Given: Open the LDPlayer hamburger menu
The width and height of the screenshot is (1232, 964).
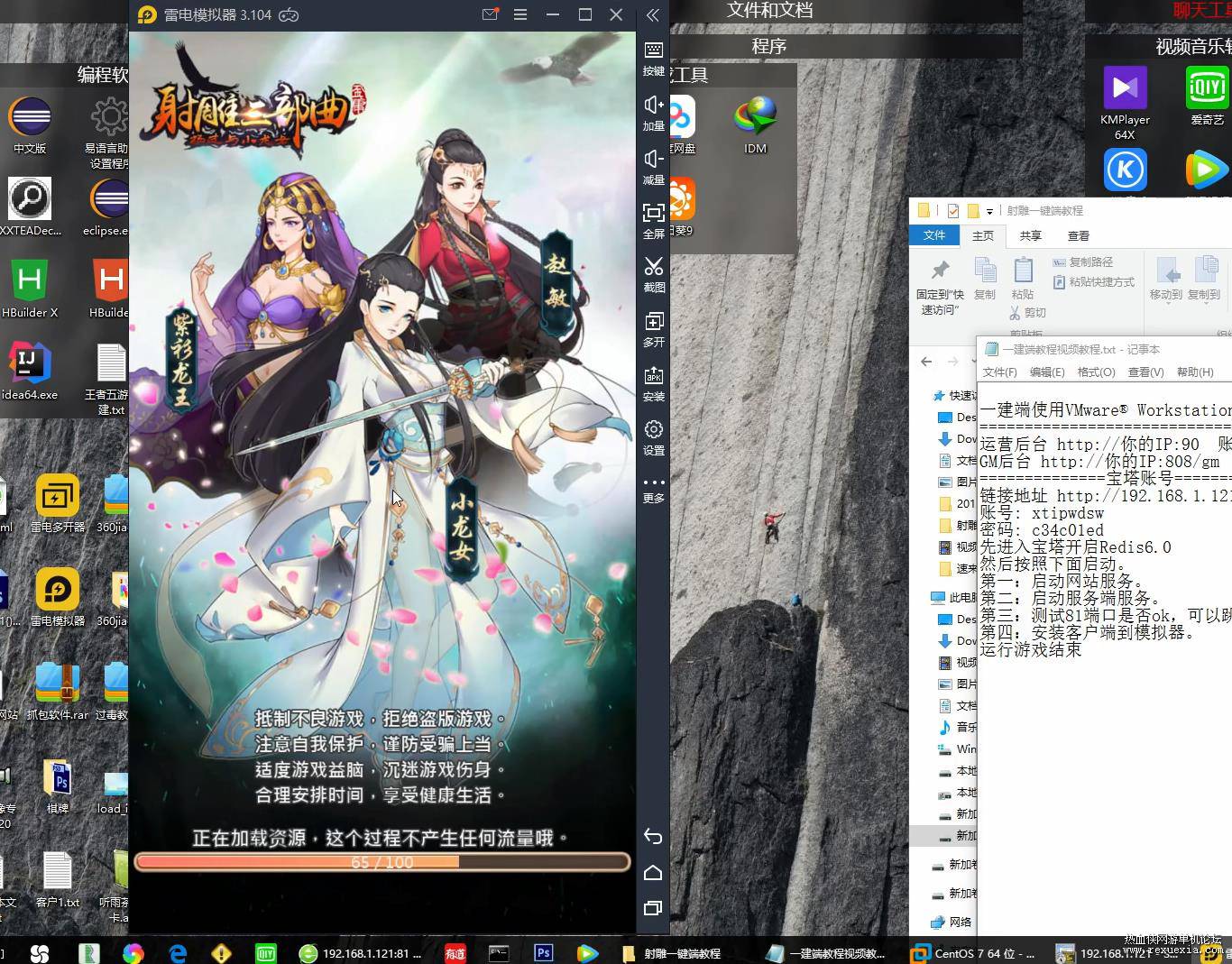Looking at the screenshot, I should tap(520, 14).
